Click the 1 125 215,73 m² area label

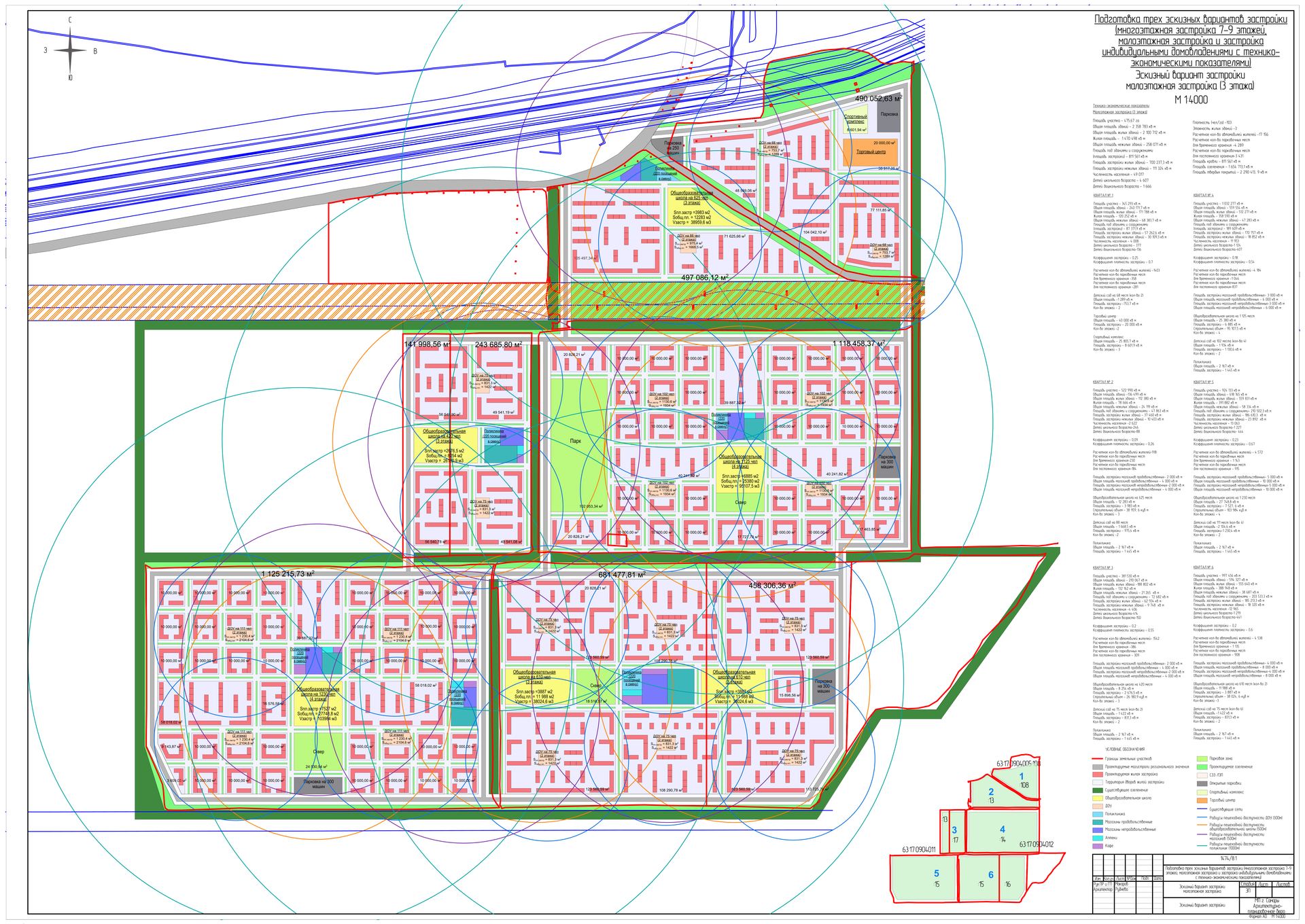pos(288,574)
